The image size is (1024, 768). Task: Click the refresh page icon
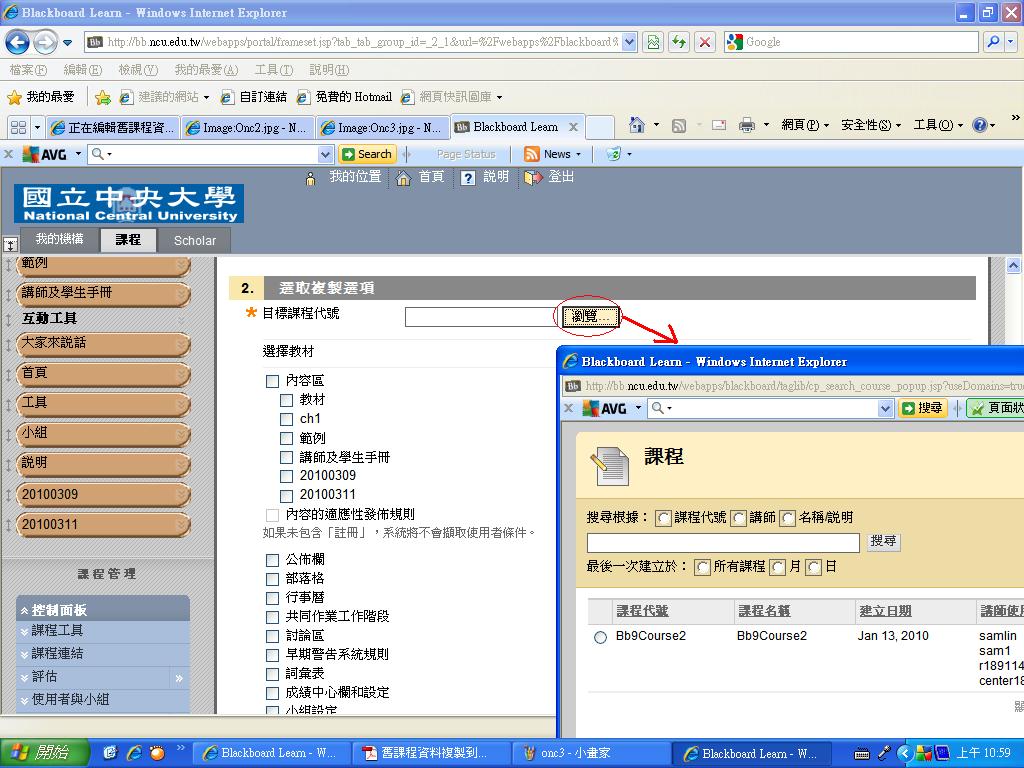(x=679, y=42)
